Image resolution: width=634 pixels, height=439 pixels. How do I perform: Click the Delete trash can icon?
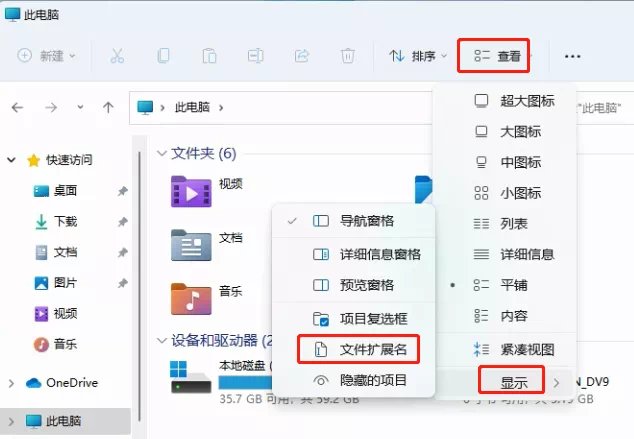click(347, 56)
